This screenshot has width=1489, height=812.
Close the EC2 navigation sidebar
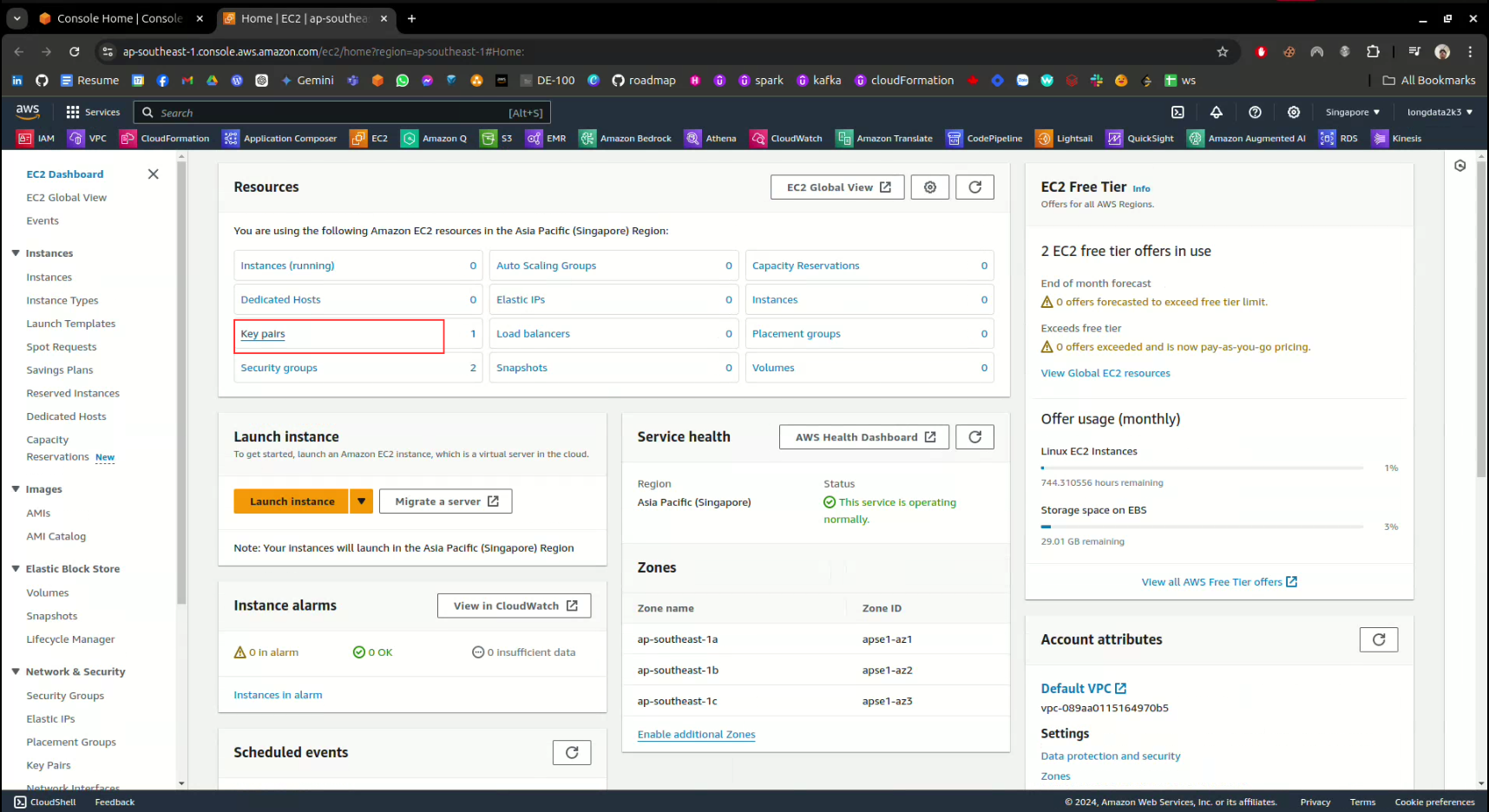(x=154, y=174)
